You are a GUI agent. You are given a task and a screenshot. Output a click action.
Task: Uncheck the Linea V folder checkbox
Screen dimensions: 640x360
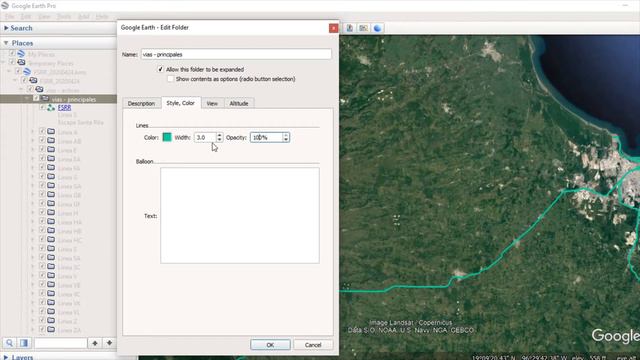pos(42,275)
